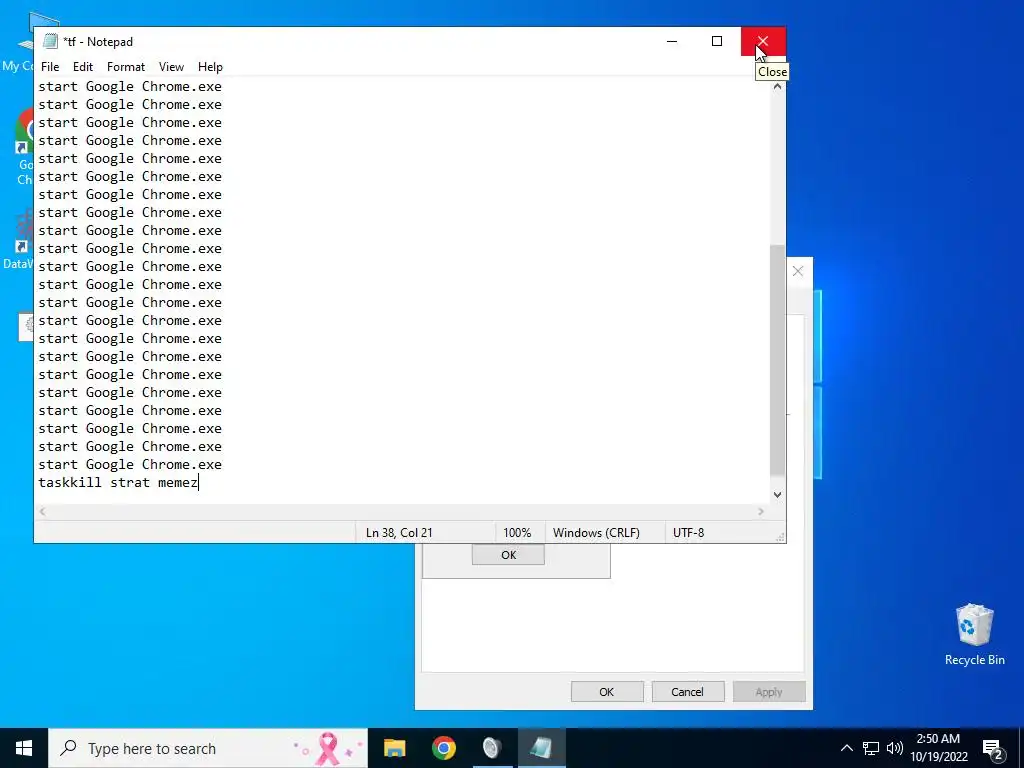This screenshot has height=768, width=1024.
Task: Close the Notepad window
Action: point(763,41)
